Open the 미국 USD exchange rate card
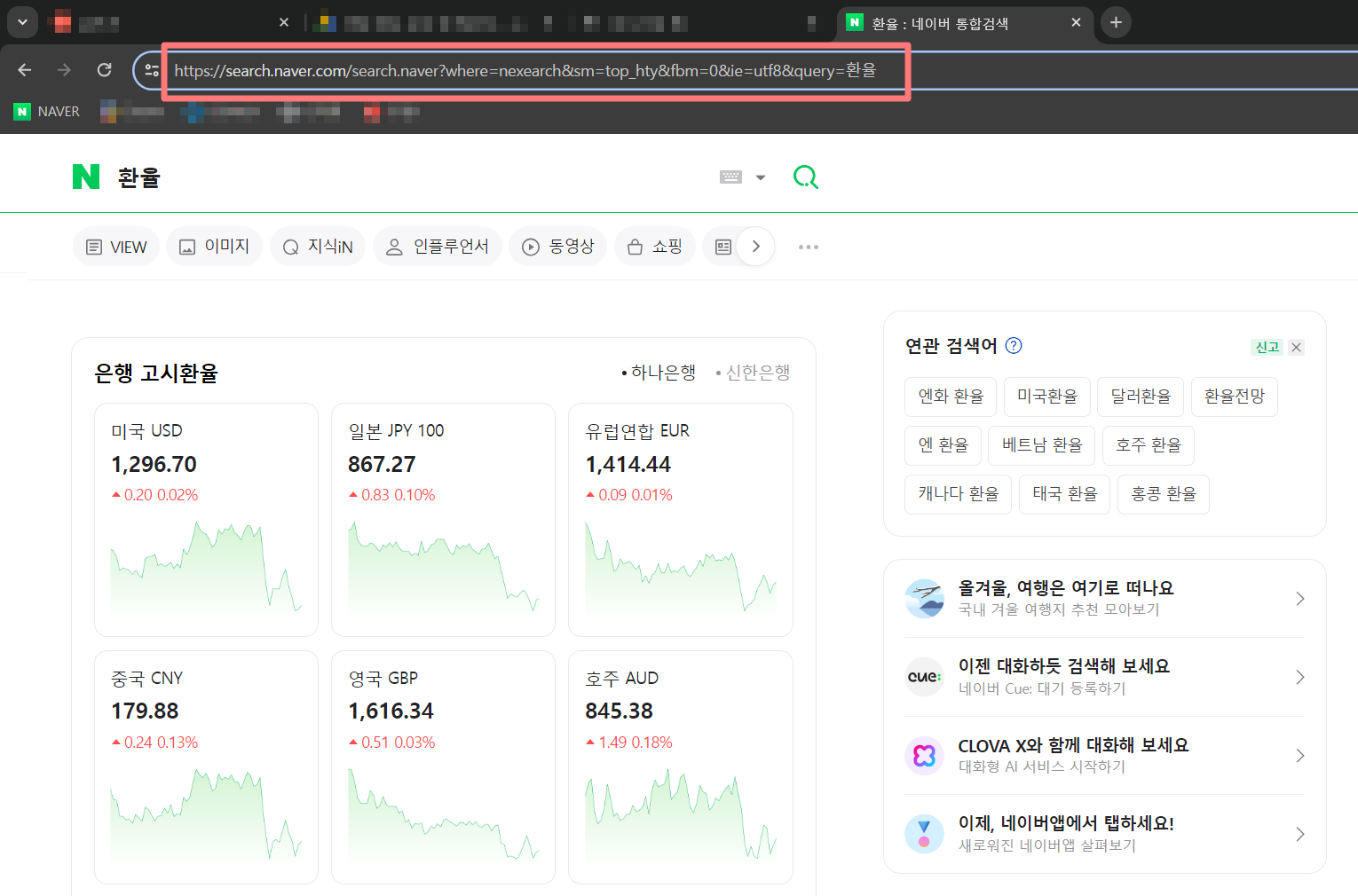This screenshot has width=1358, height=896. coord(206,520)
